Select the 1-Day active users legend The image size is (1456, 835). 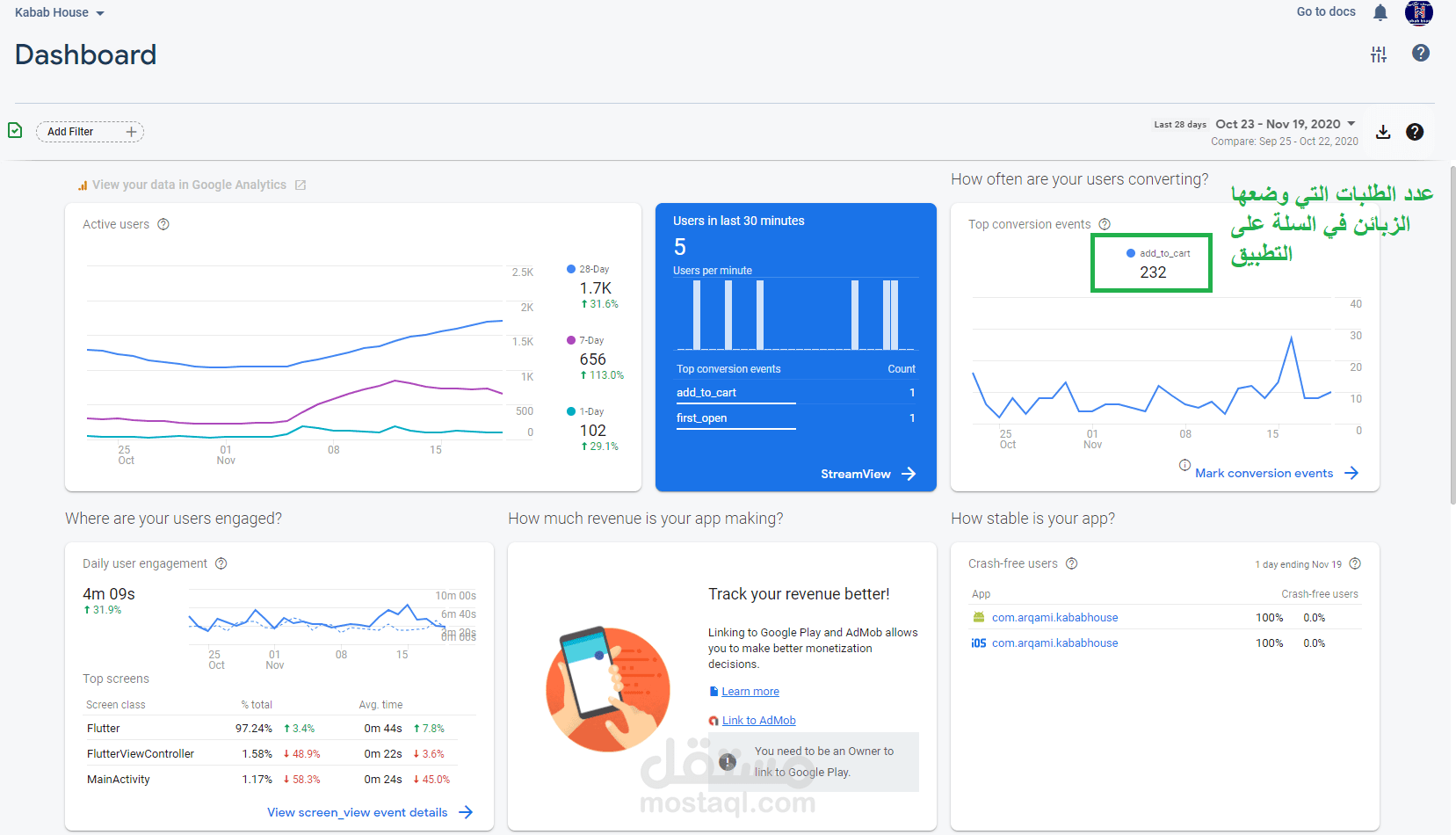[585, 411]
